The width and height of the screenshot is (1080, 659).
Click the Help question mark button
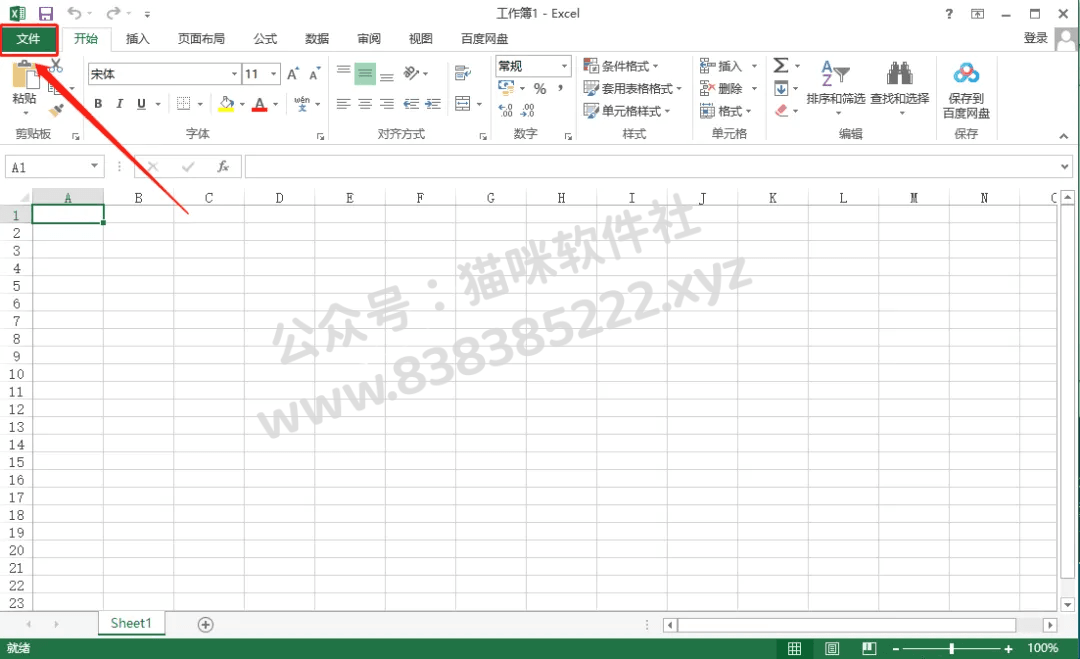949,14
